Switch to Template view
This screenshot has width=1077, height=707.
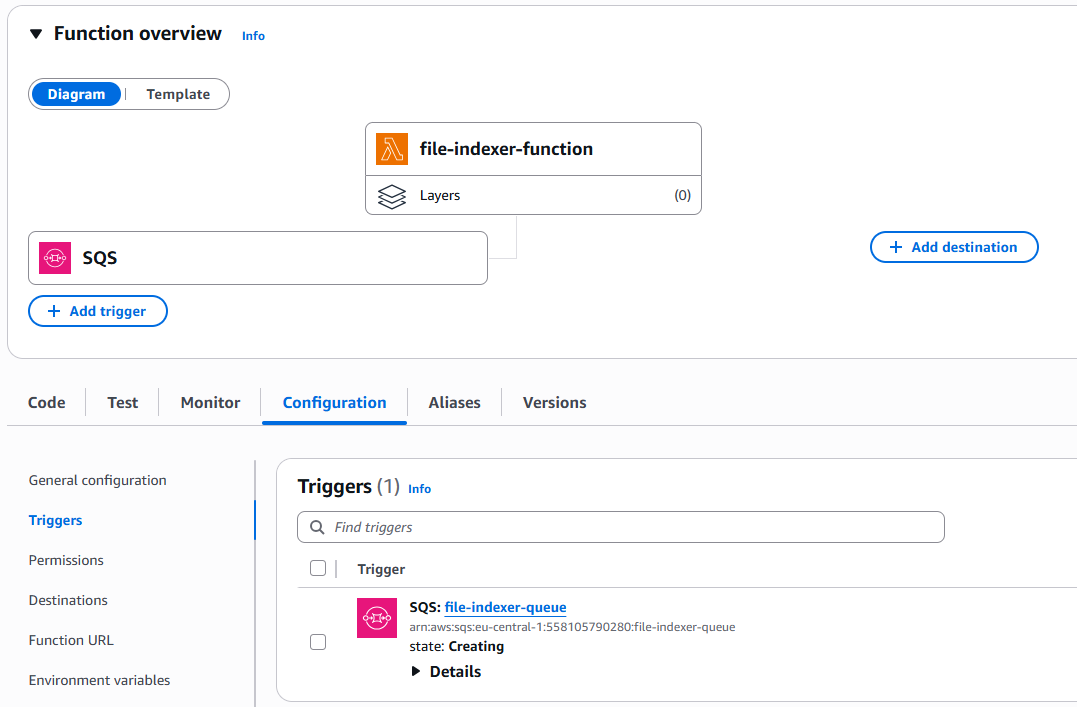[178, 94]
